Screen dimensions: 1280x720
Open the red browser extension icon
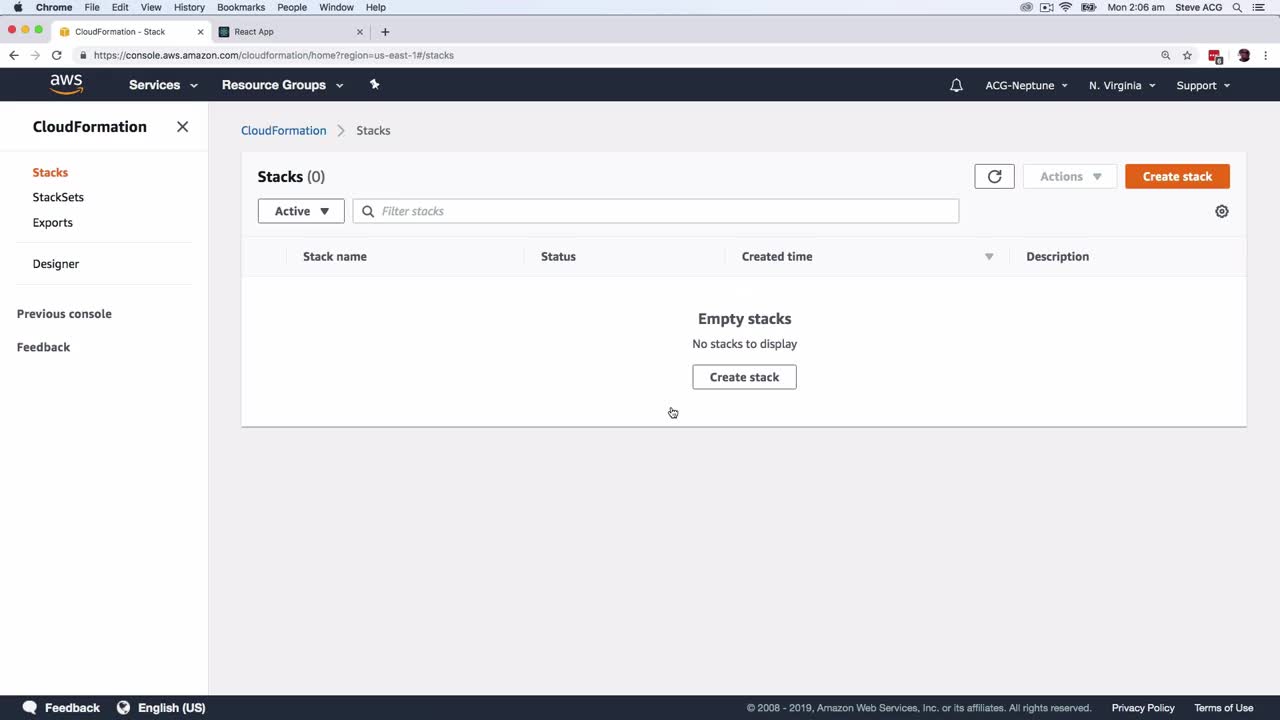[1215, 56]
